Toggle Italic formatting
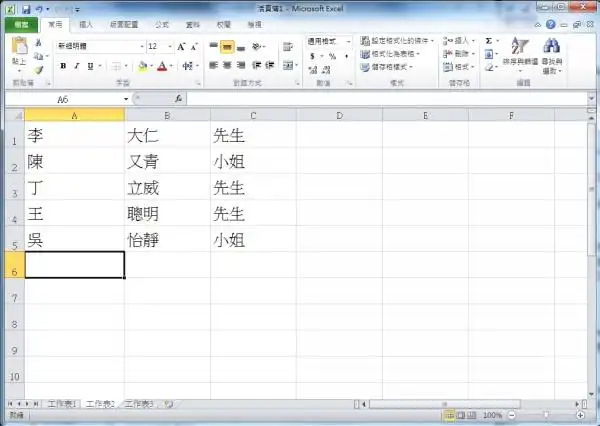The width and height of the screenshot is (600, 426). point(77,66)
